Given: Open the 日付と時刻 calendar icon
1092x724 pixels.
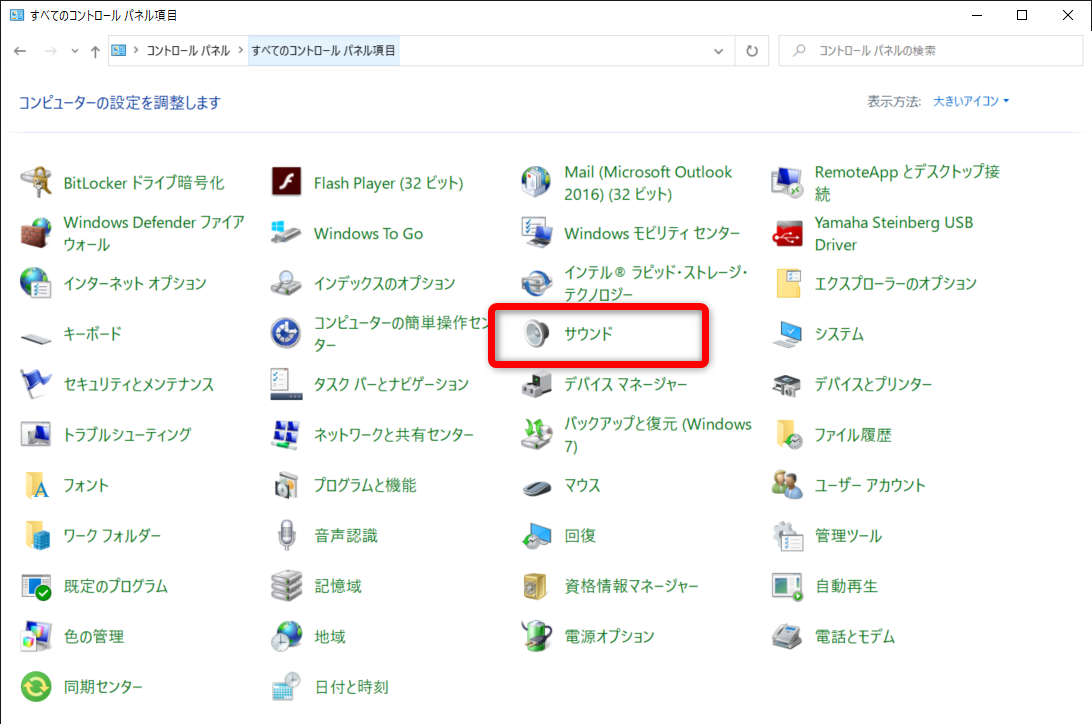Looking at the screenshot, I should (x=286, y=687).
